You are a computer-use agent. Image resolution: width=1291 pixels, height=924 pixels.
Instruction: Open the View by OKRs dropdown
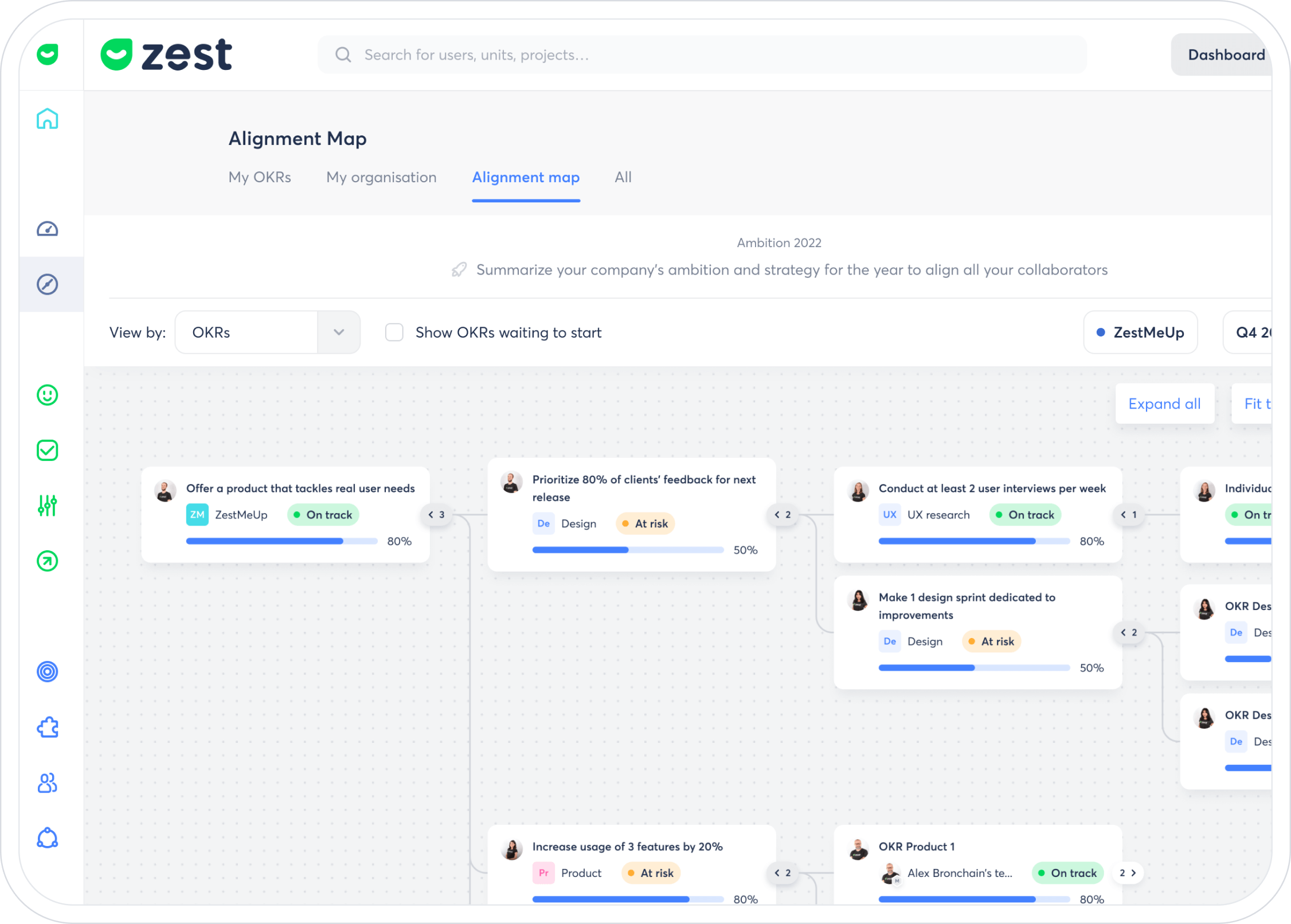point(268,332)
